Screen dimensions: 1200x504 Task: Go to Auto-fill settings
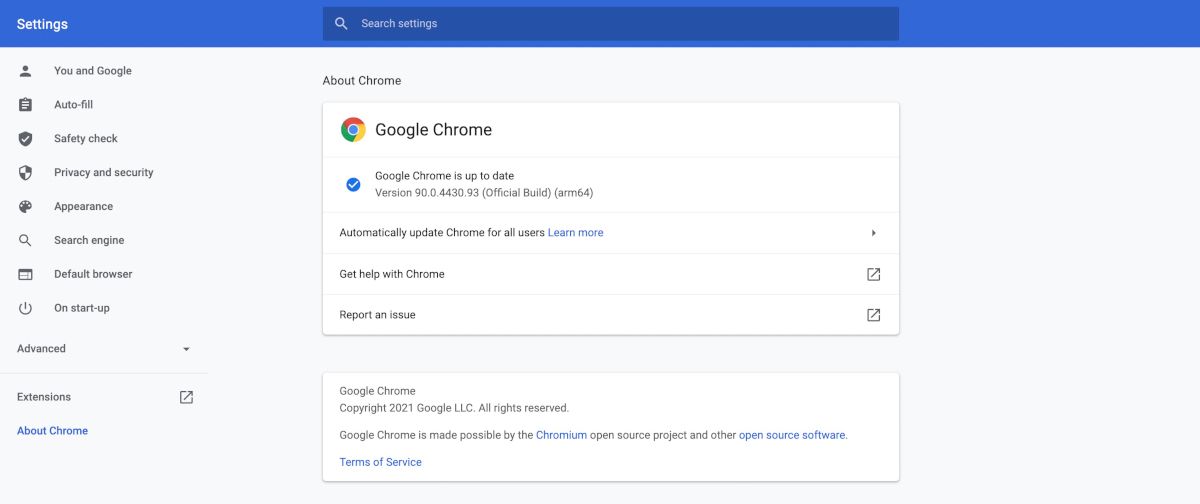[74, 105]
